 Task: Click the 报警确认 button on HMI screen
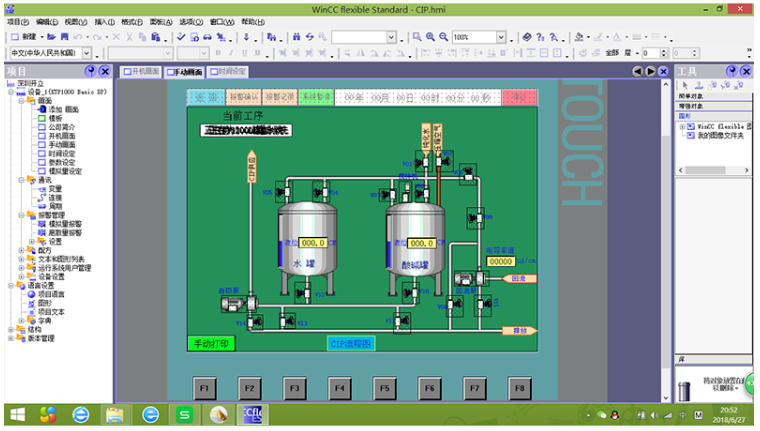point(244,97)
